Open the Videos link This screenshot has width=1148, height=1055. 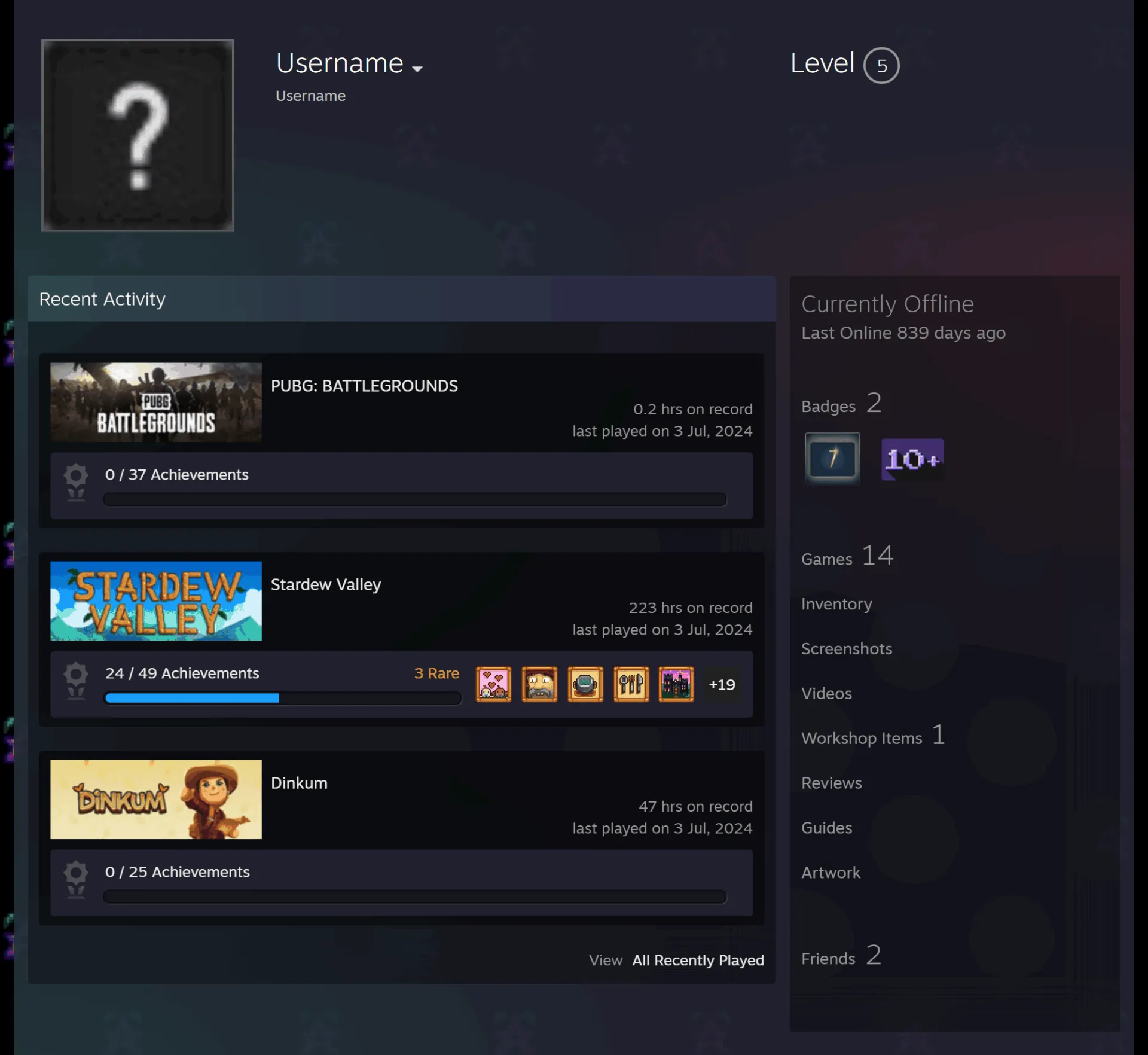click(826, 693)
